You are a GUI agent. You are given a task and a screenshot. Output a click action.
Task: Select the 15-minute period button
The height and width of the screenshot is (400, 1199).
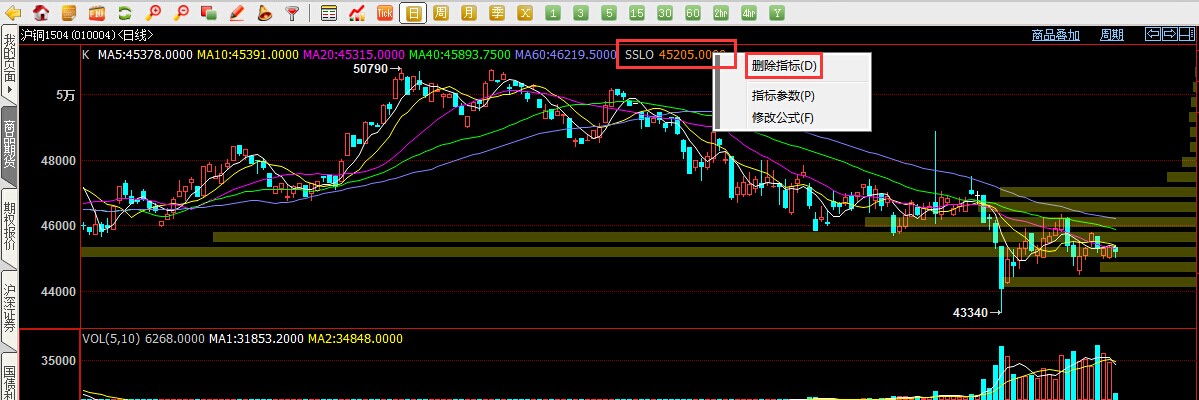pyautogui.click(x=637, y=13)
